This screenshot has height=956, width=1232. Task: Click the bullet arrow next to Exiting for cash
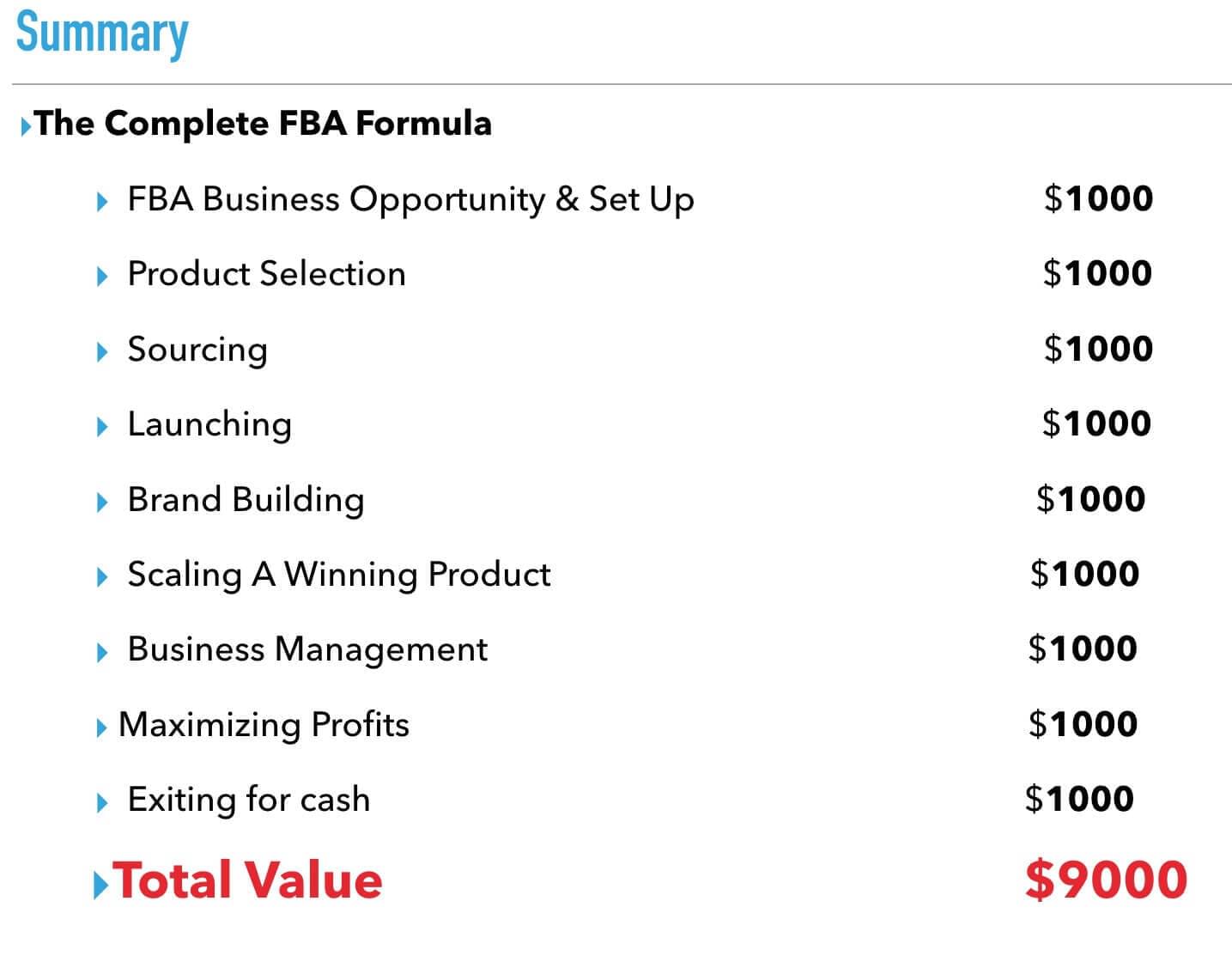pyautogui.click(x=103, y=802)
